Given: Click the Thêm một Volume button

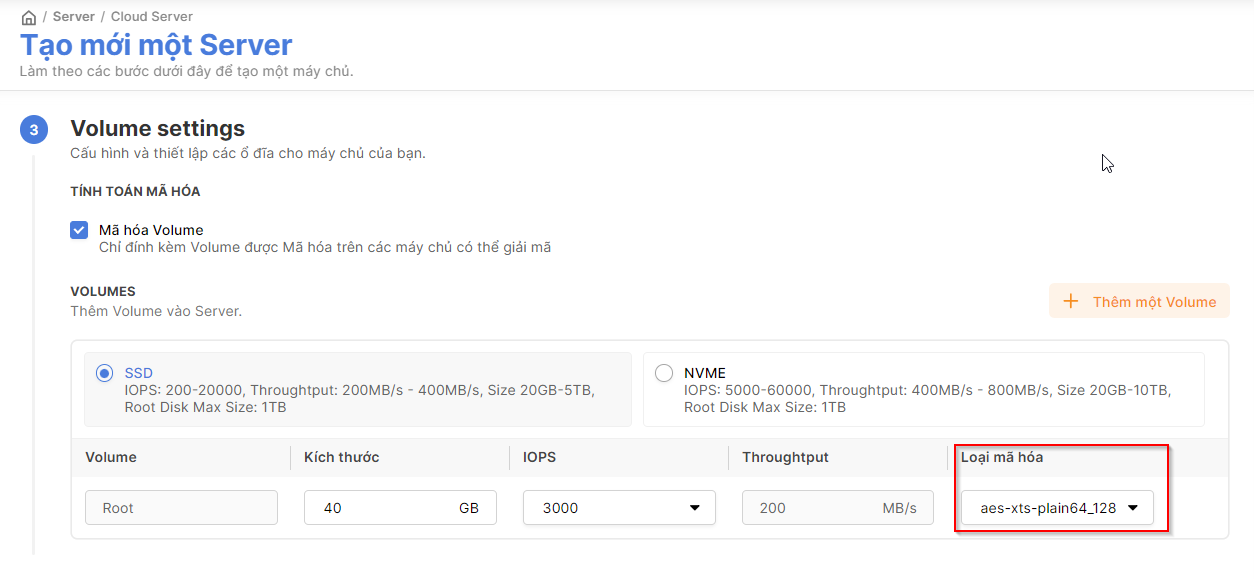Looking at the screenshot, I should tap(1139, 301).
